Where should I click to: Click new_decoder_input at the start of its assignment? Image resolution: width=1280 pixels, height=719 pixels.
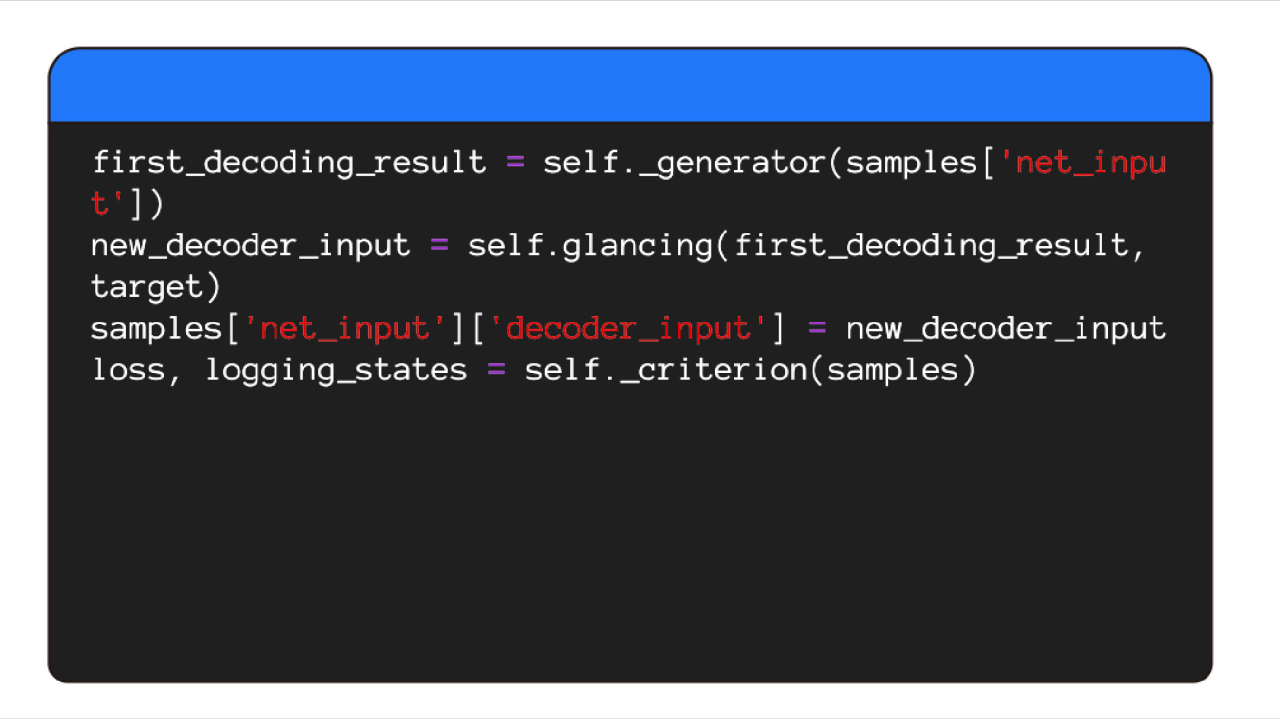pyautogui.click(x=250, y=246)
